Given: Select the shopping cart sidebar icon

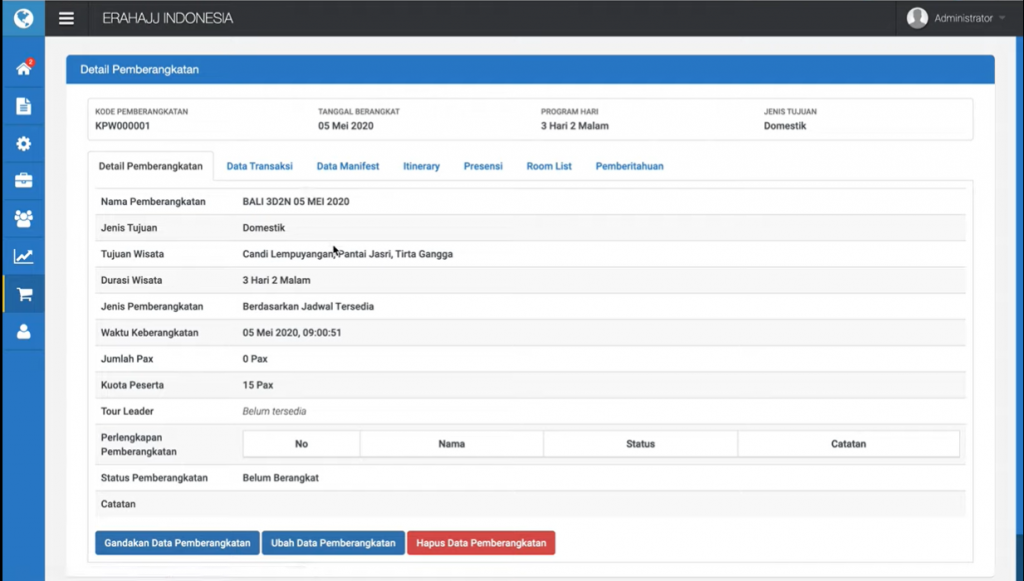Looking at the screenshot, I should click(23, 294).
